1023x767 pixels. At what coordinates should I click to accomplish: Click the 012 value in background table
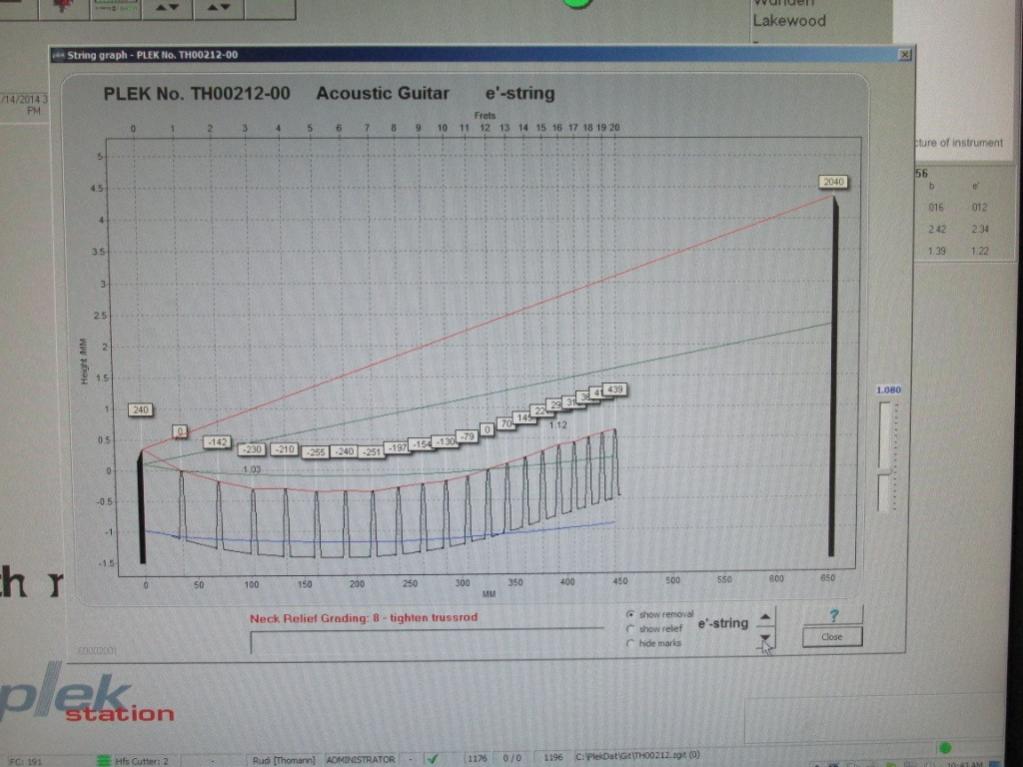979,207
